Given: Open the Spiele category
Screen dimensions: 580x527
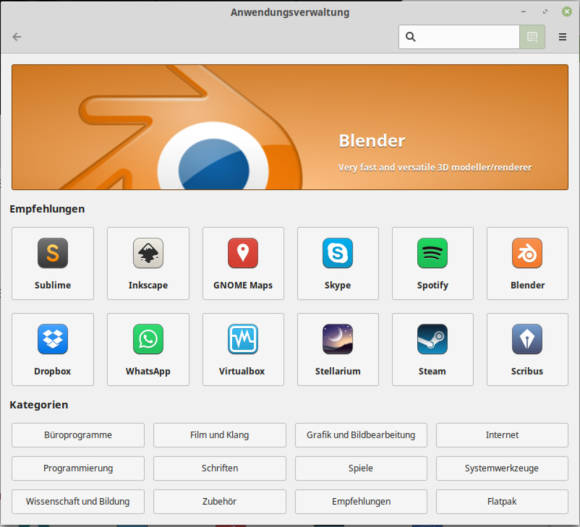Looking at the screenshot, I should coord(361,468).
